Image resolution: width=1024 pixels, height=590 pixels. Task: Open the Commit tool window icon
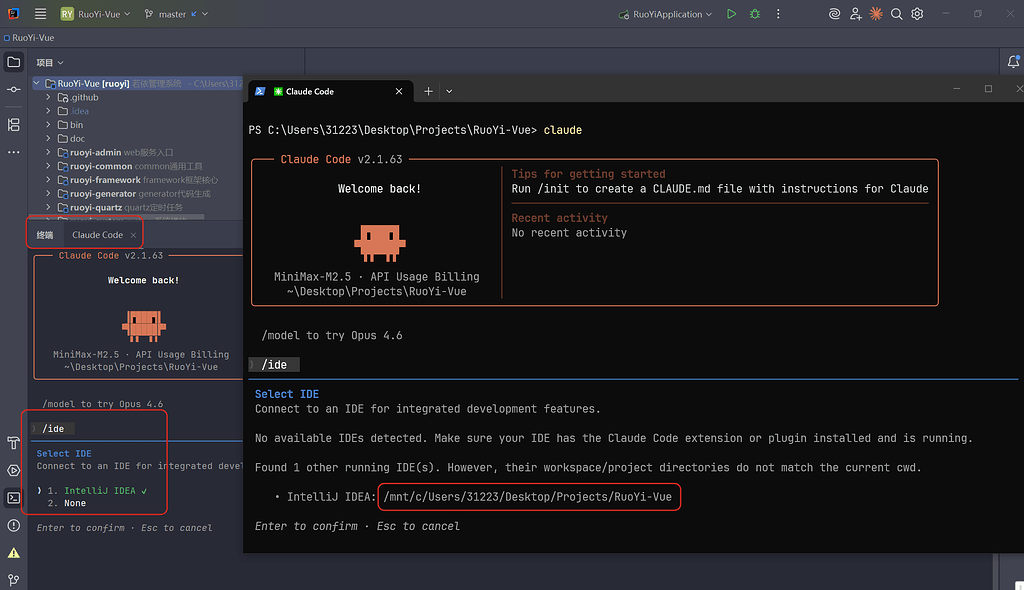click(14, 90)
